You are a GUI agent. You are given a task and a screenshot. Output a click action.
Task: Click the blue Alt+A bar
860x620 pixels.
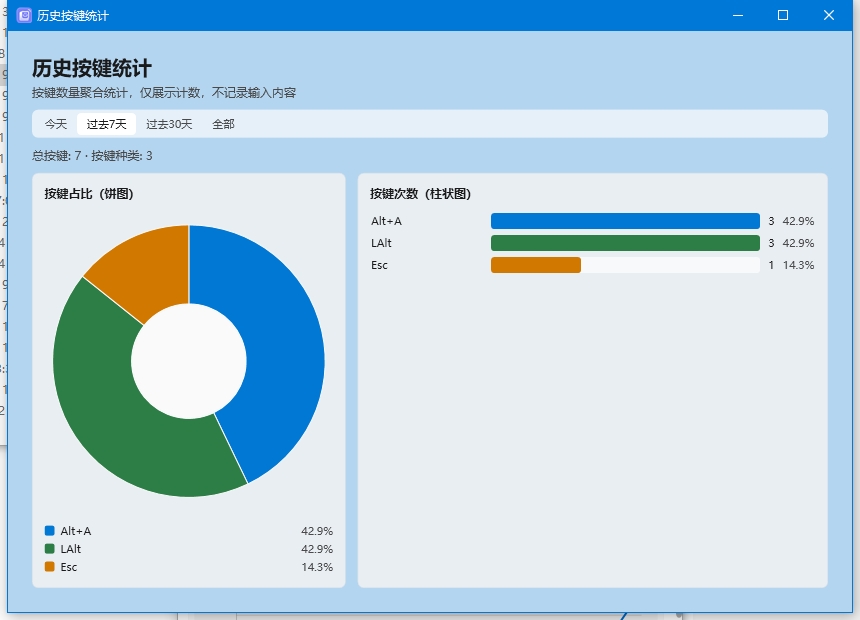[625, 221]
